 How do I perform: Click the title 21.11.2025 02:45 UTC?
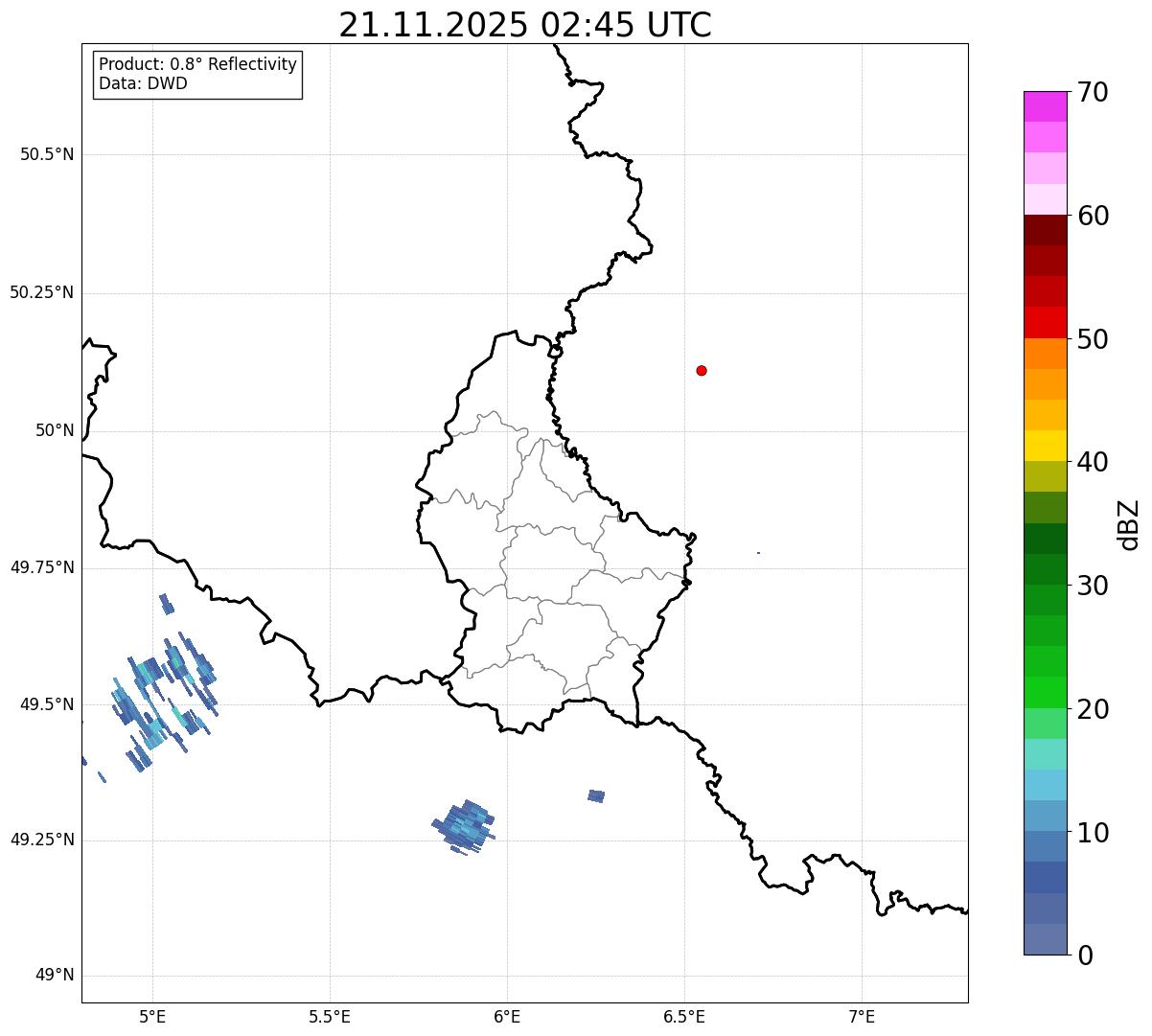[x=525, y=25]
